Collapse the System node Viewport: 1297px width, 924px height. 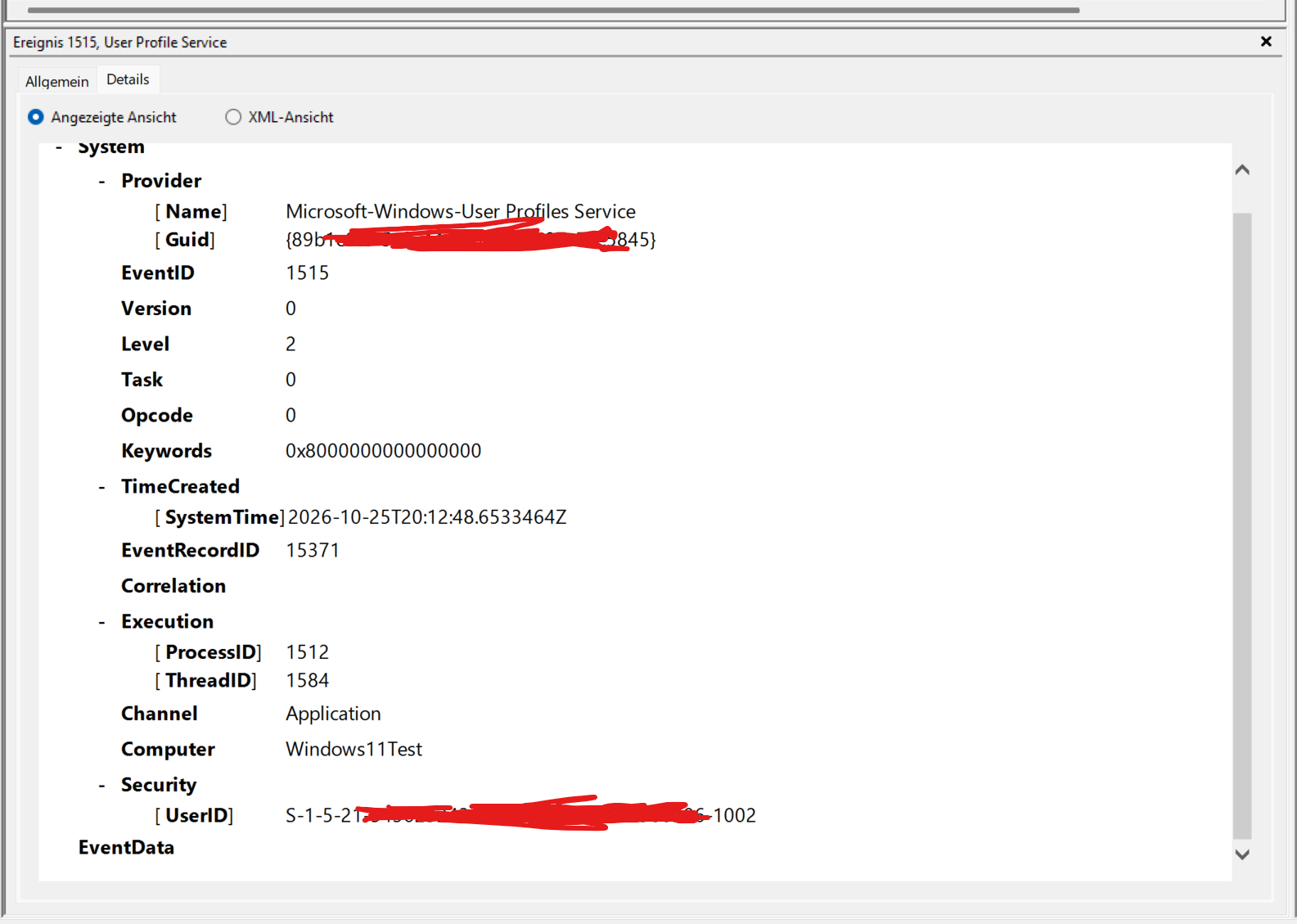(59, 148)
